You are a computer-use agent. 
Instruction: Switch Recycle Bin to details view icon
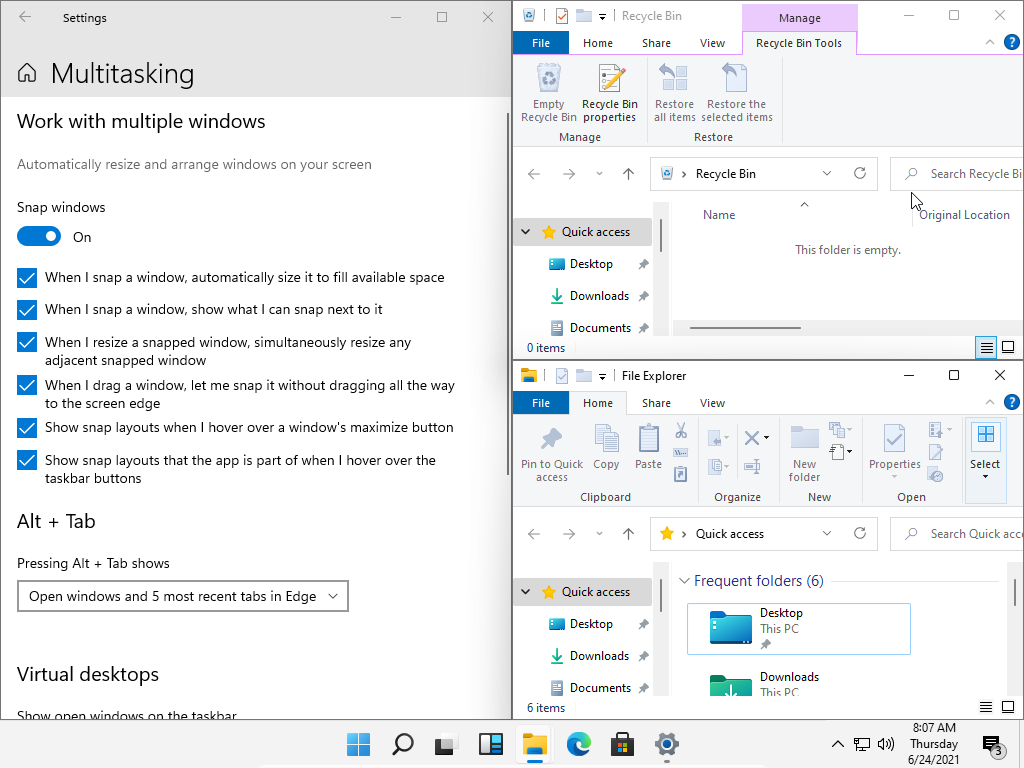986,347
